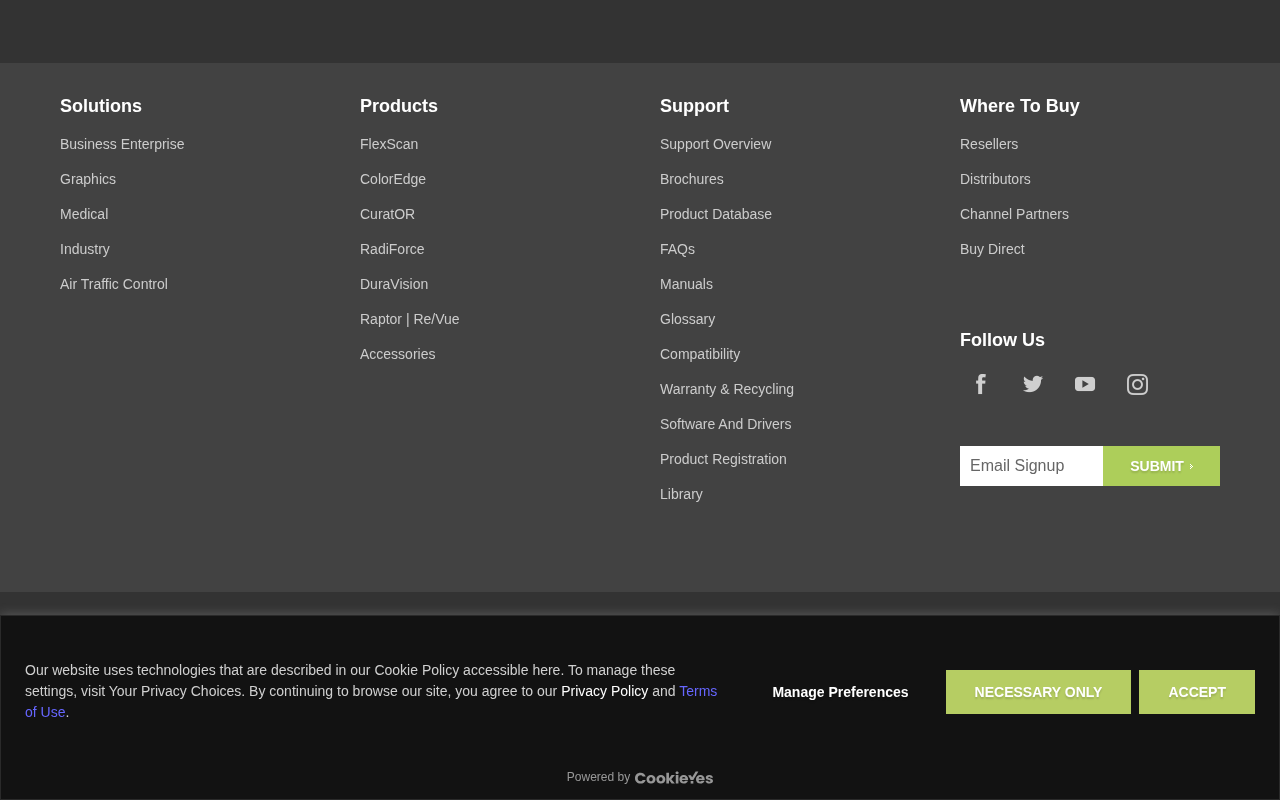Select Air Traffic Control solution
The width and height of the screenshot is (1280, 800).
114,284
